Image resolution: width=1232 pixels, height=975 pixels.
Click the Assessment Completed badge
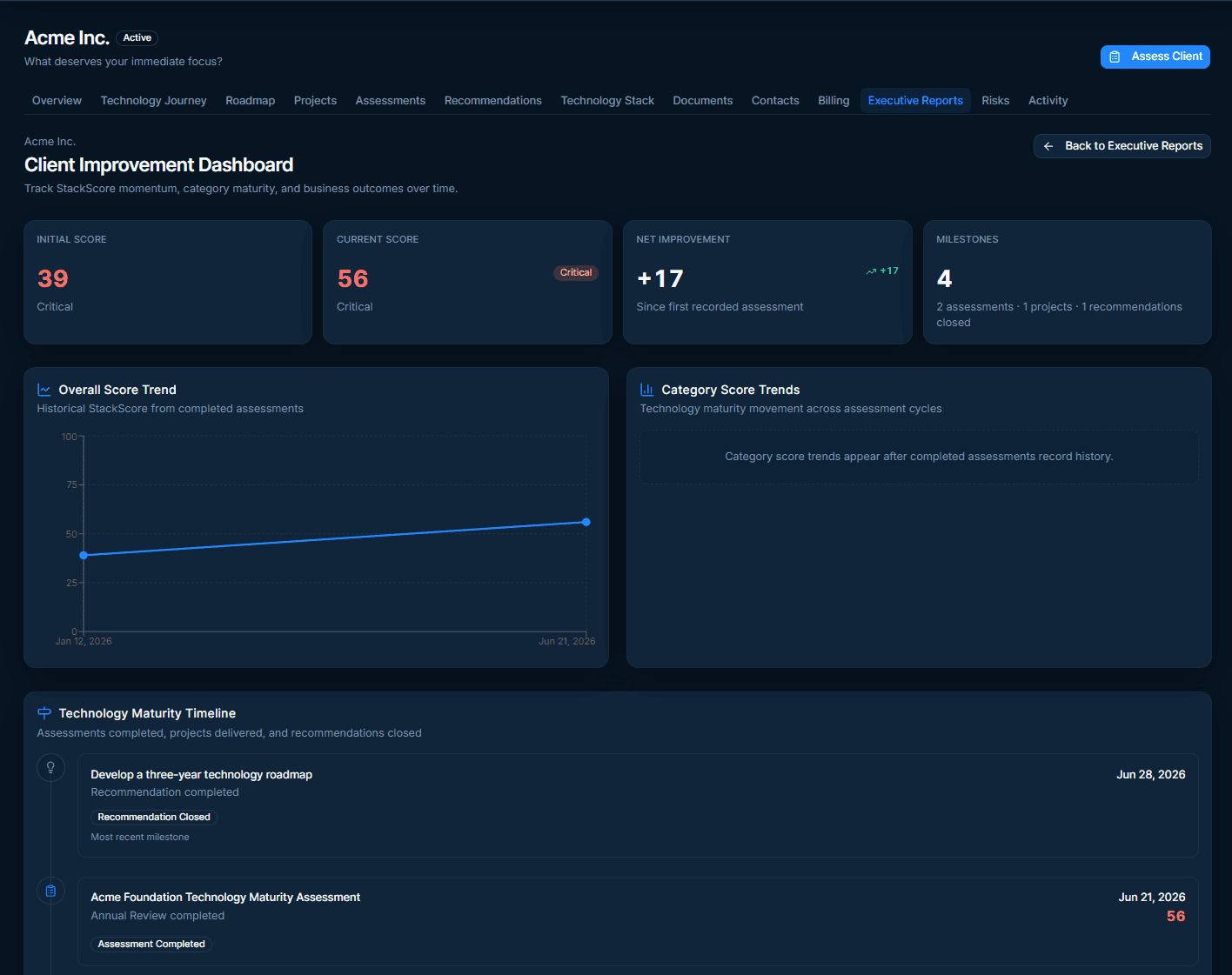point(151,945)
